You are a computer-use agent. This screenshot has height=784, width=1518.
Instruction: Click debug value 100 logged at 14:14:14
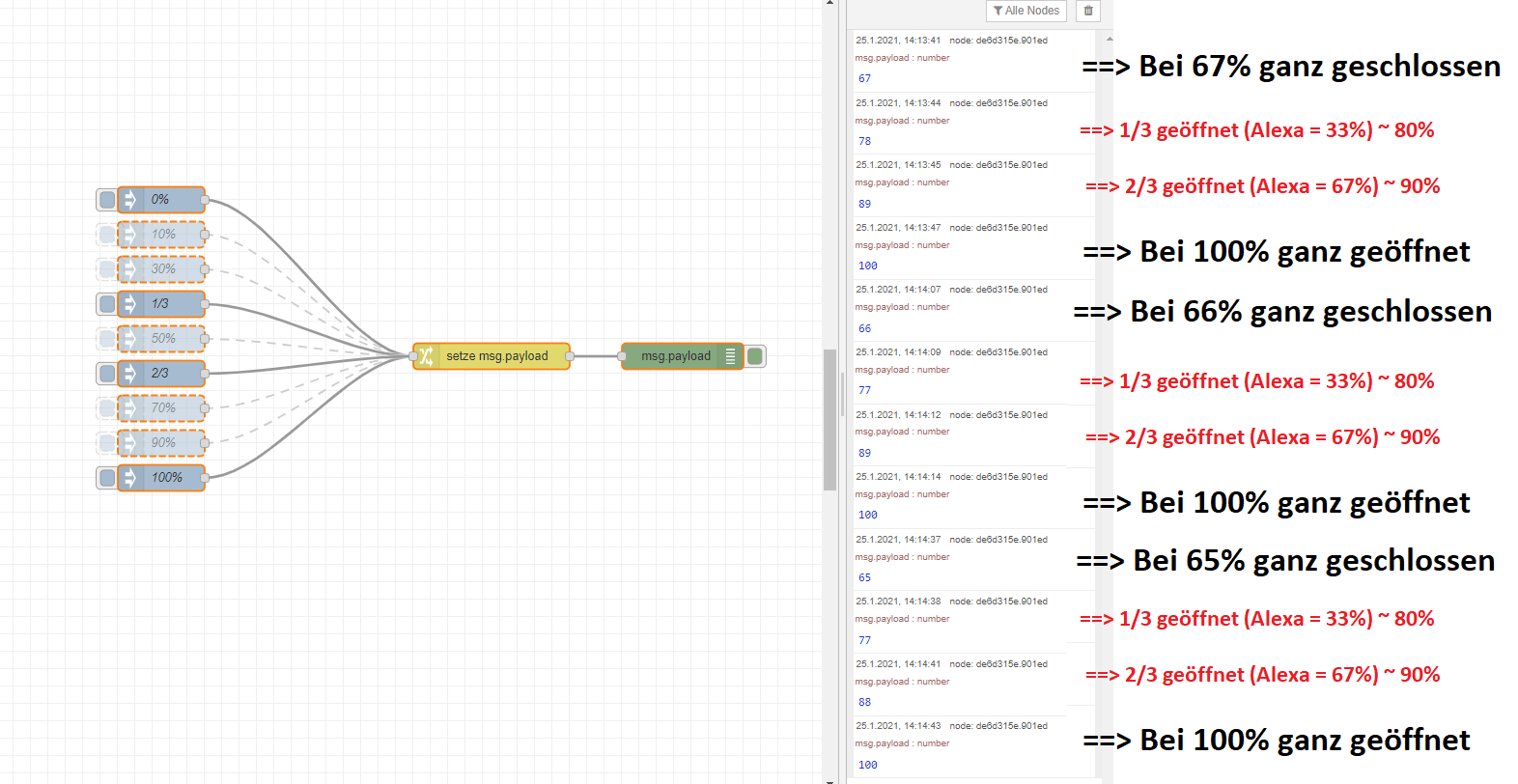(x=867, y=515)
